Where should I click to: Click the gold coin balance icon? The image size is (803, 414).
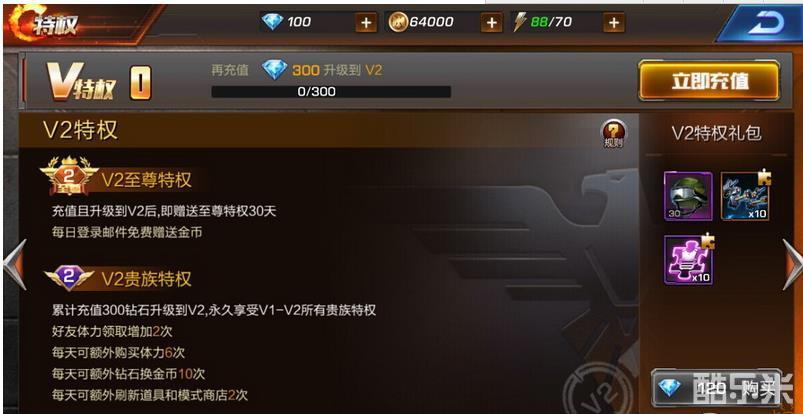pos(398,22)
